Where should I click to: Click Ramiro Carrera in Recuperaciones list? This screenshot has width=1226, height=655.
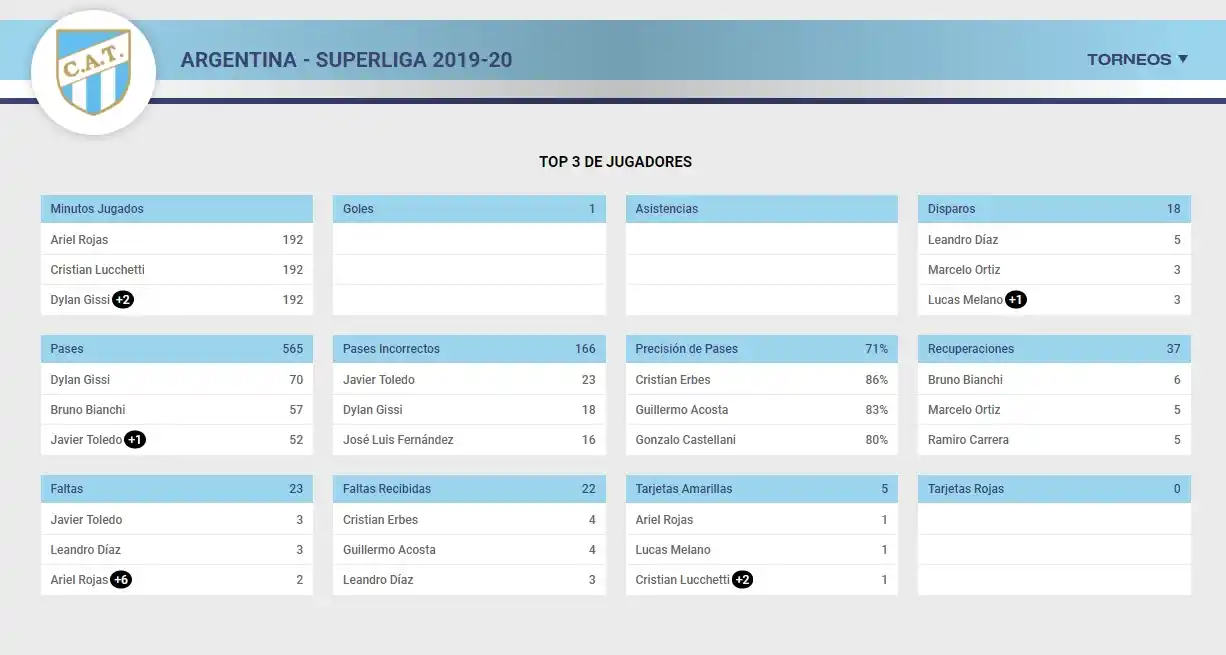[968, 440]
